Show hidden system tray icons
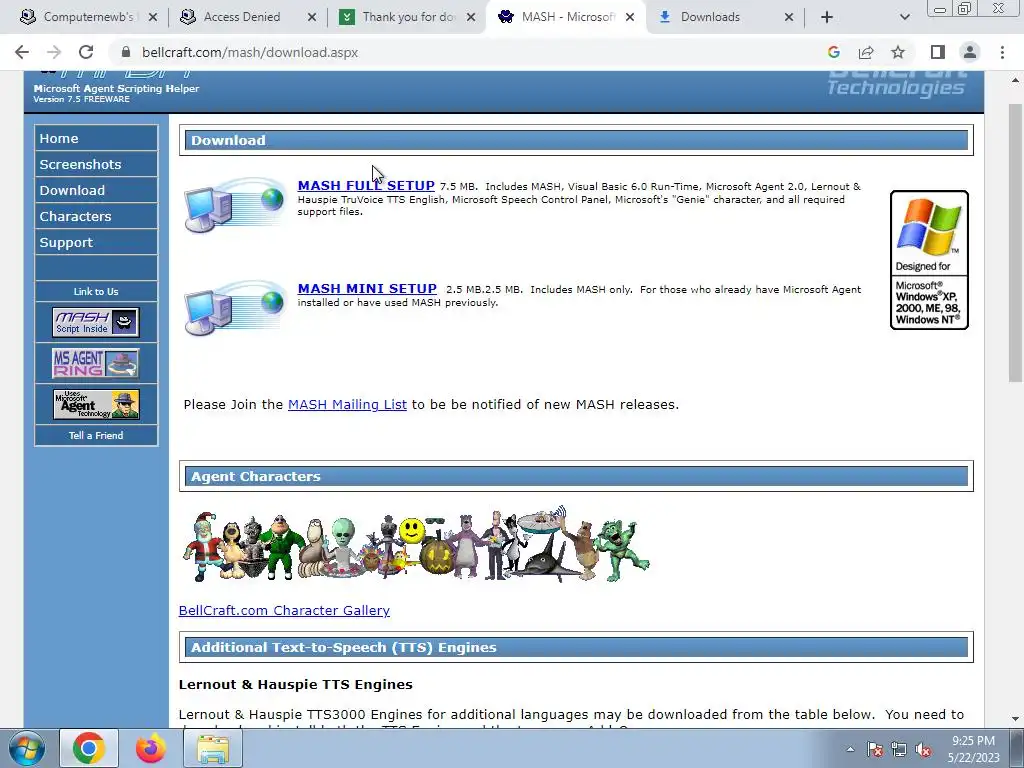The image size is (1024, 768). tap(850, 749)
